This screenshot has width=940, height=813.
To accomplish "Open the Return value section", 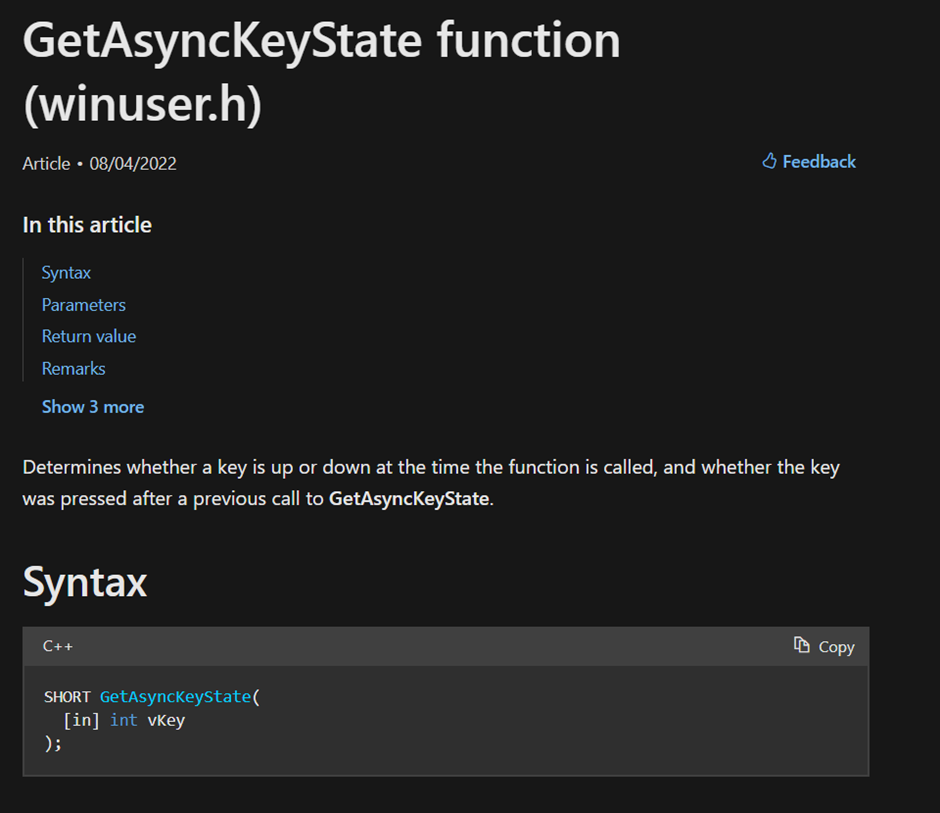I will [x=89, y=336].
